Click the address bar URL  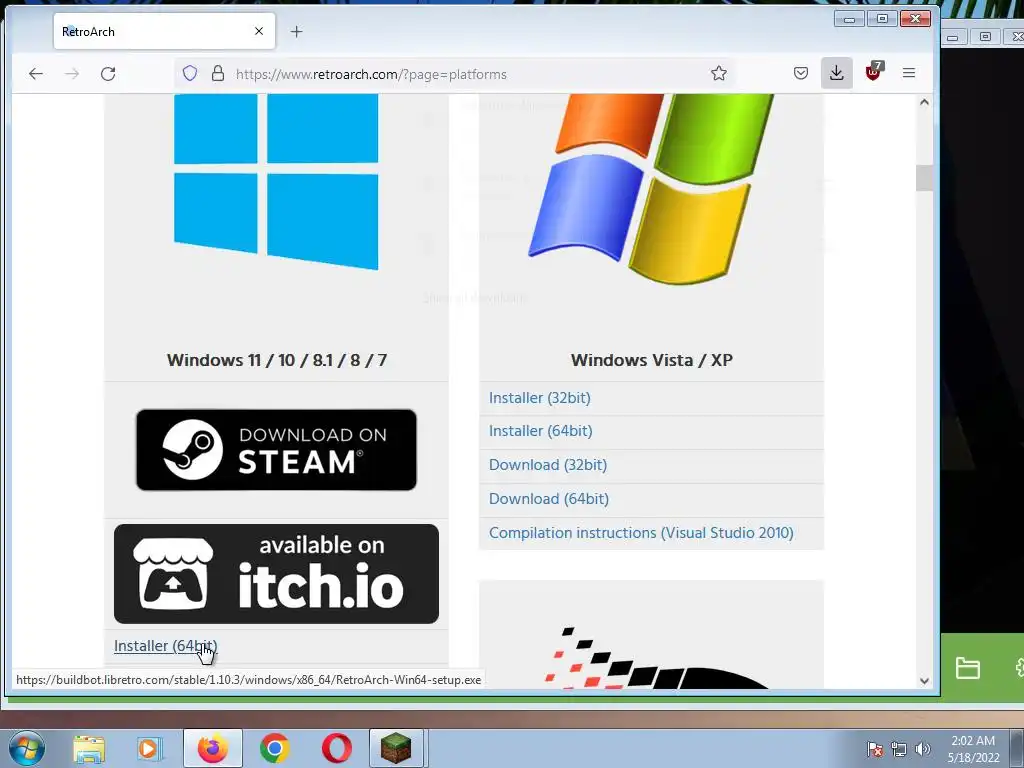(371, 74)
